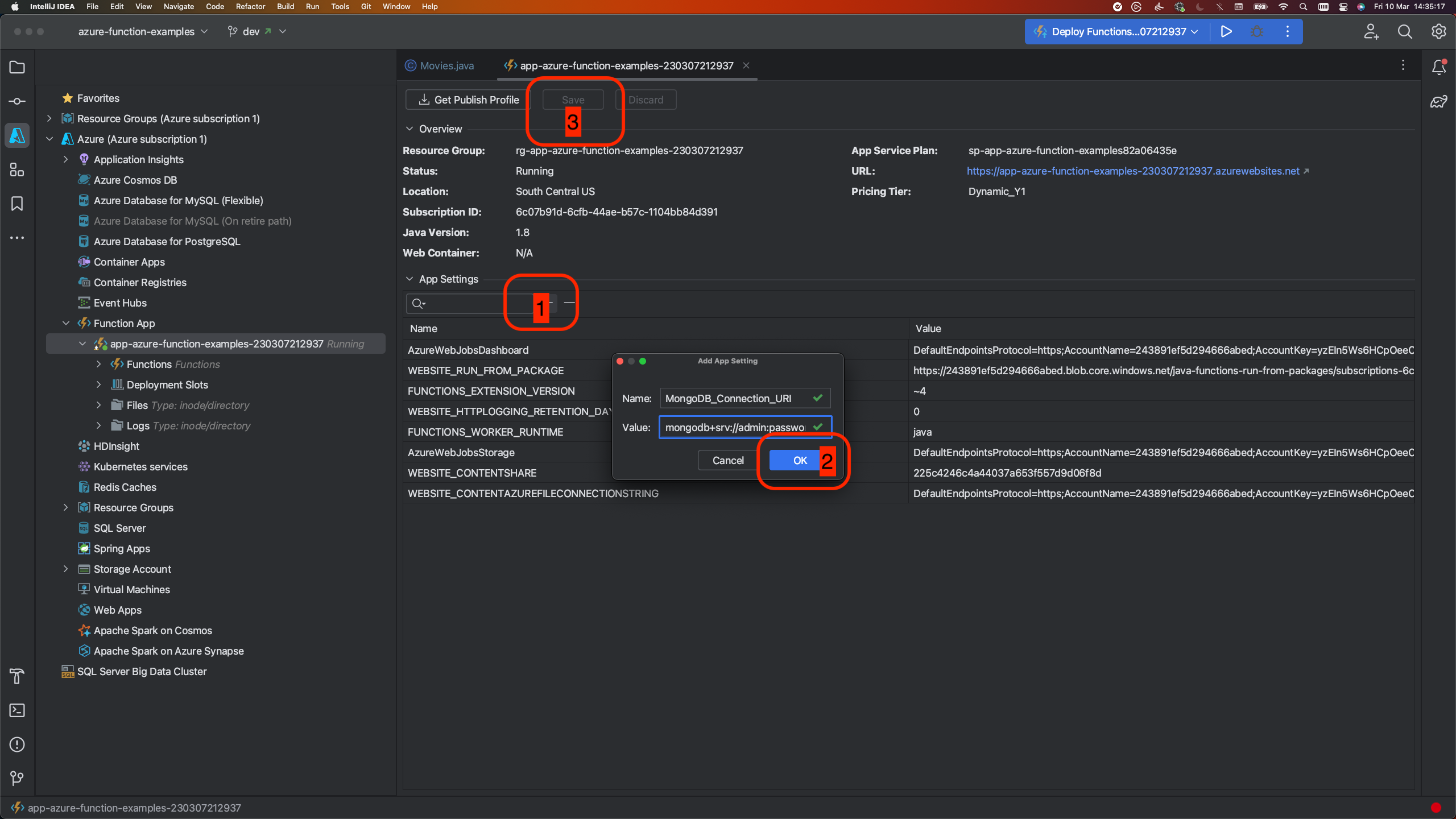The image size is (1456, 819).
Task: Open the Commit tool window icon
Action: click(x=17, y=101)
